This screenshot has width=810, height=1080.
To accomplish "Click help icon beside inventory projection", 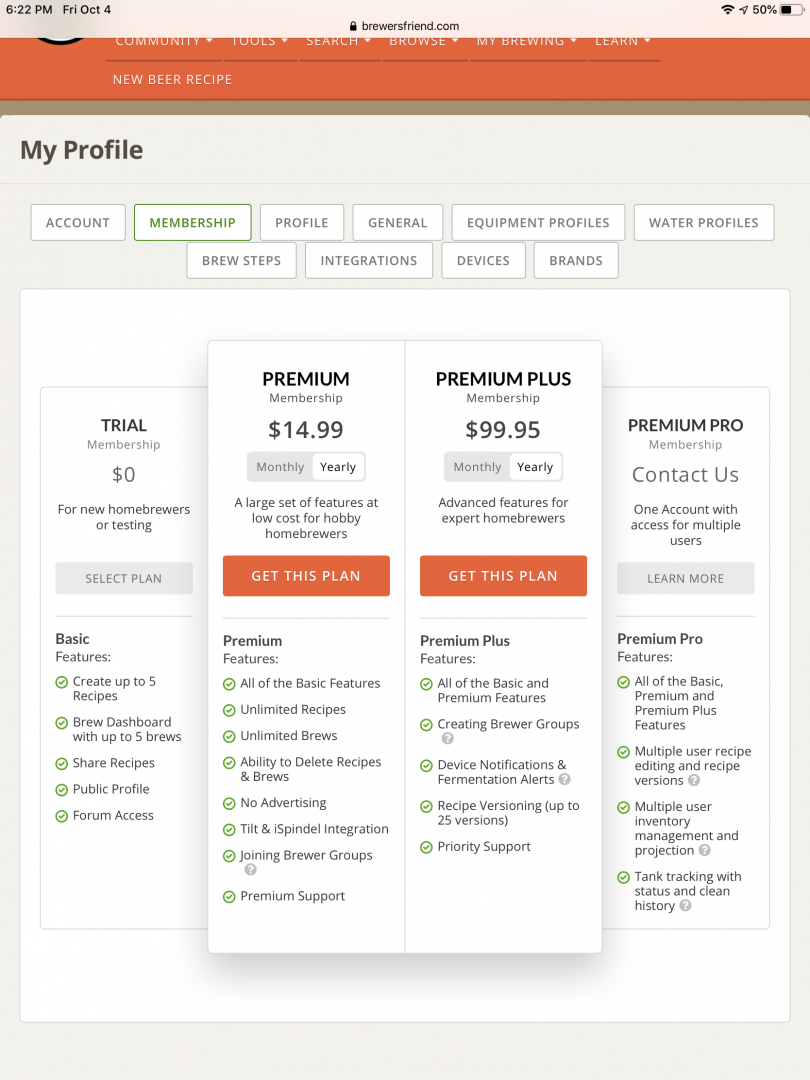I will pos(705,850).
